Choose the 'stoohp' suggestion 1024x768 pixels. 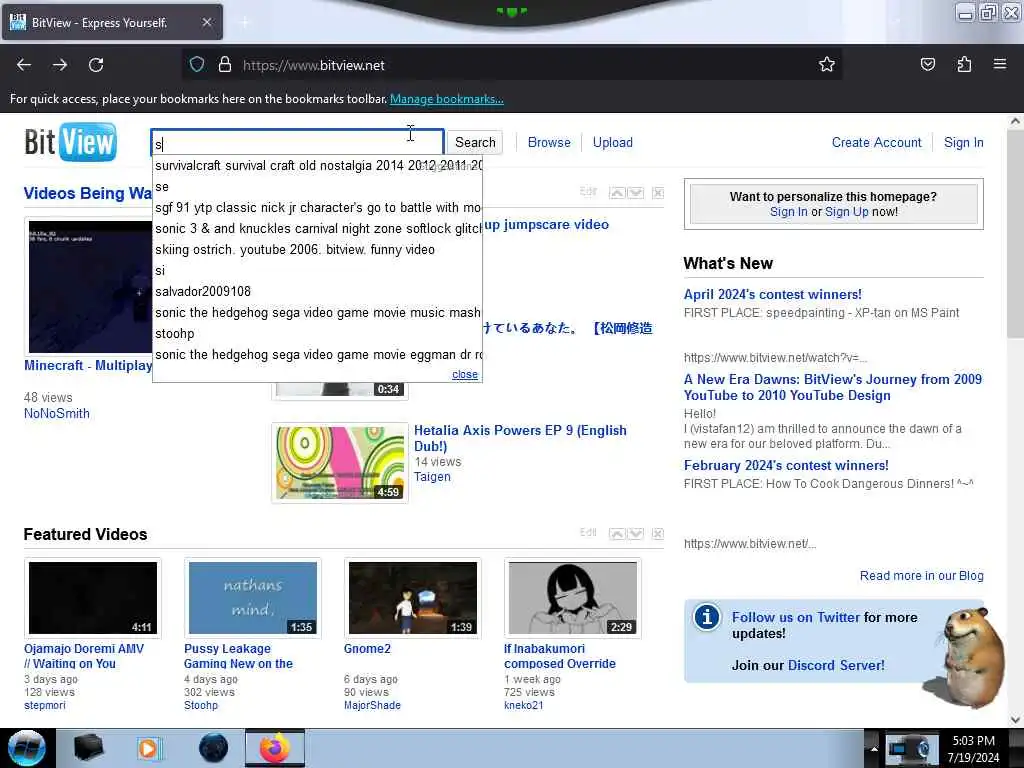pyautogui.click(x=317, y=333)
